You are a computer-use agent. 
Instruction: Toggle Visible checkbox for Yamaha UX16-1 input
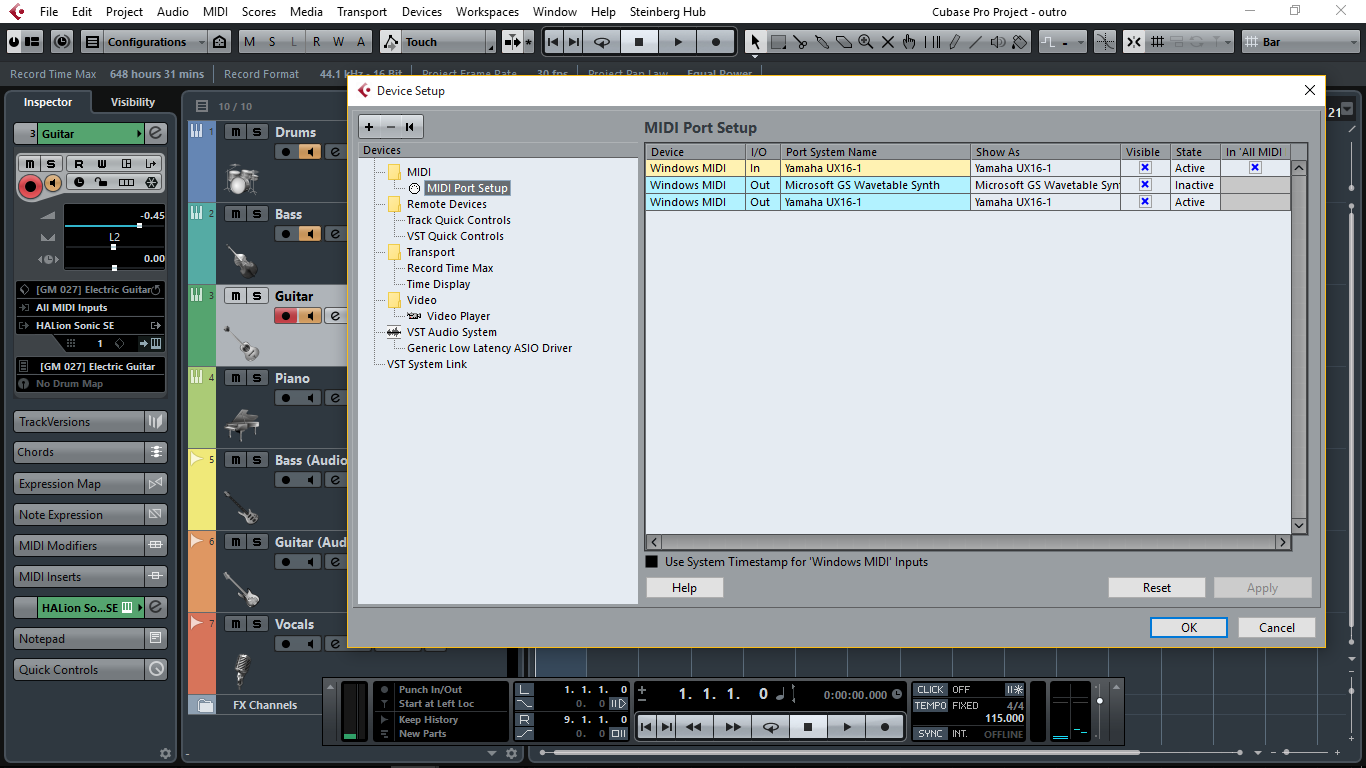(x=1145, y=168)
